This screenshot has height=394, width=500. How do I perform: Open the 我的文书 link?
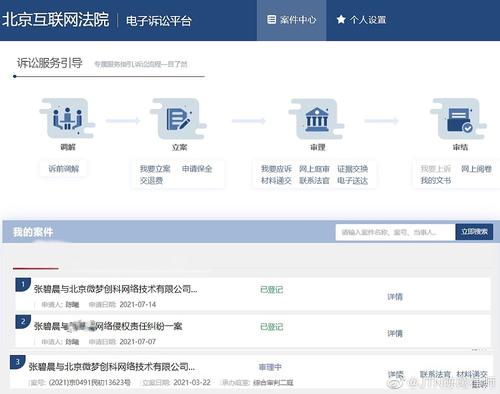click(436, 181)
